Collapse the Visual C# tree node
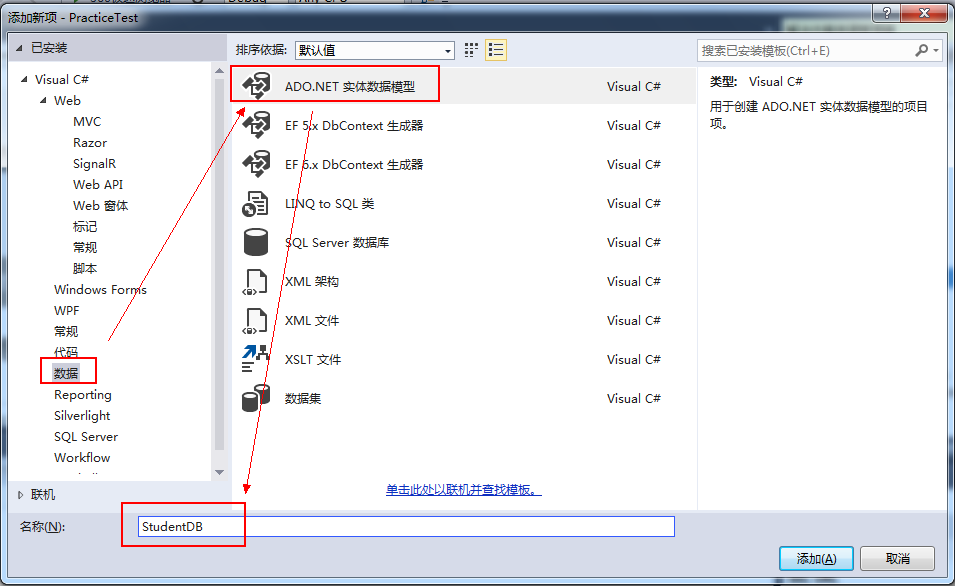Viewport: 955px width, 586px height. [24, 79]
